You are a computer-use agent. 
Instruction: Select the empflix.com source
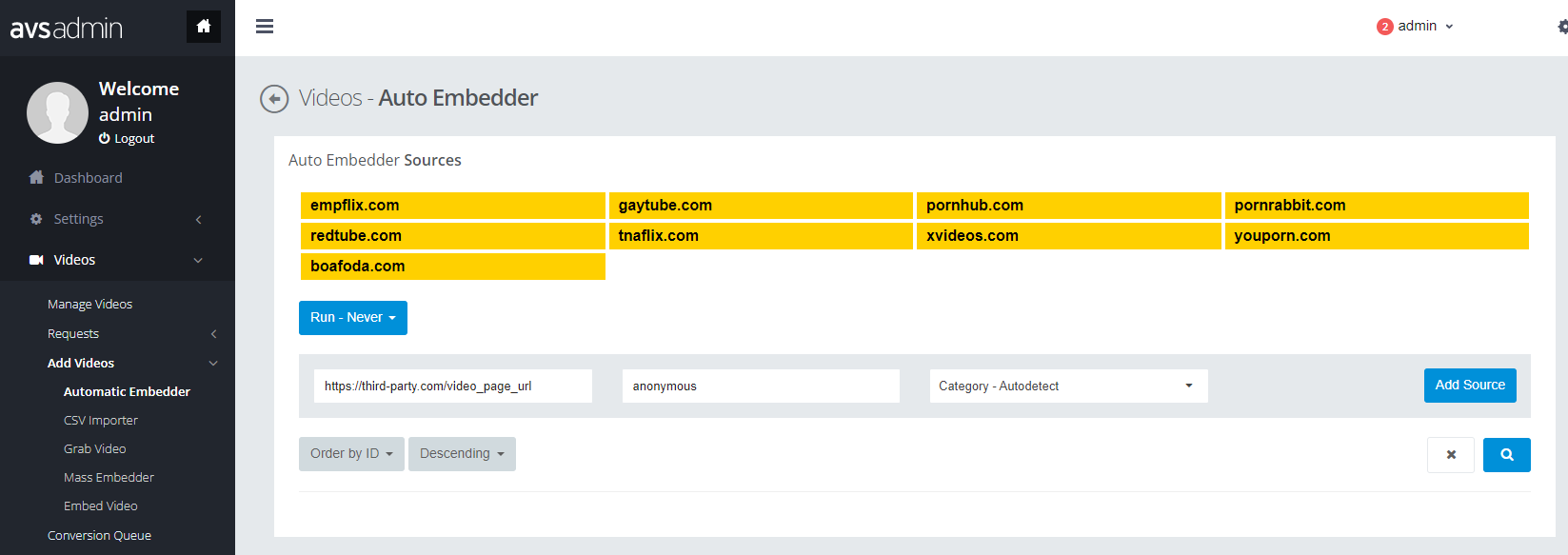coord(453,206)
